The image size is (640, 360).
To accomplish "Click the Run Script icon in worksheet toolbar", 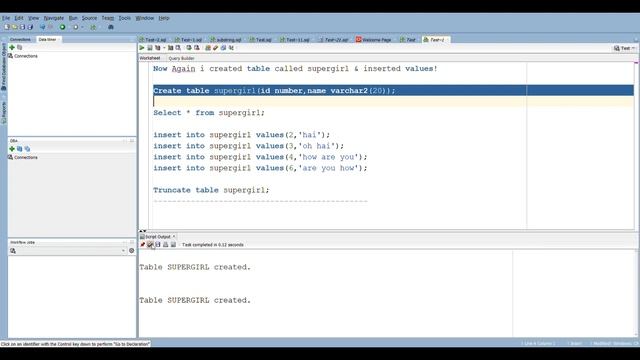I will tap(150, 48).
